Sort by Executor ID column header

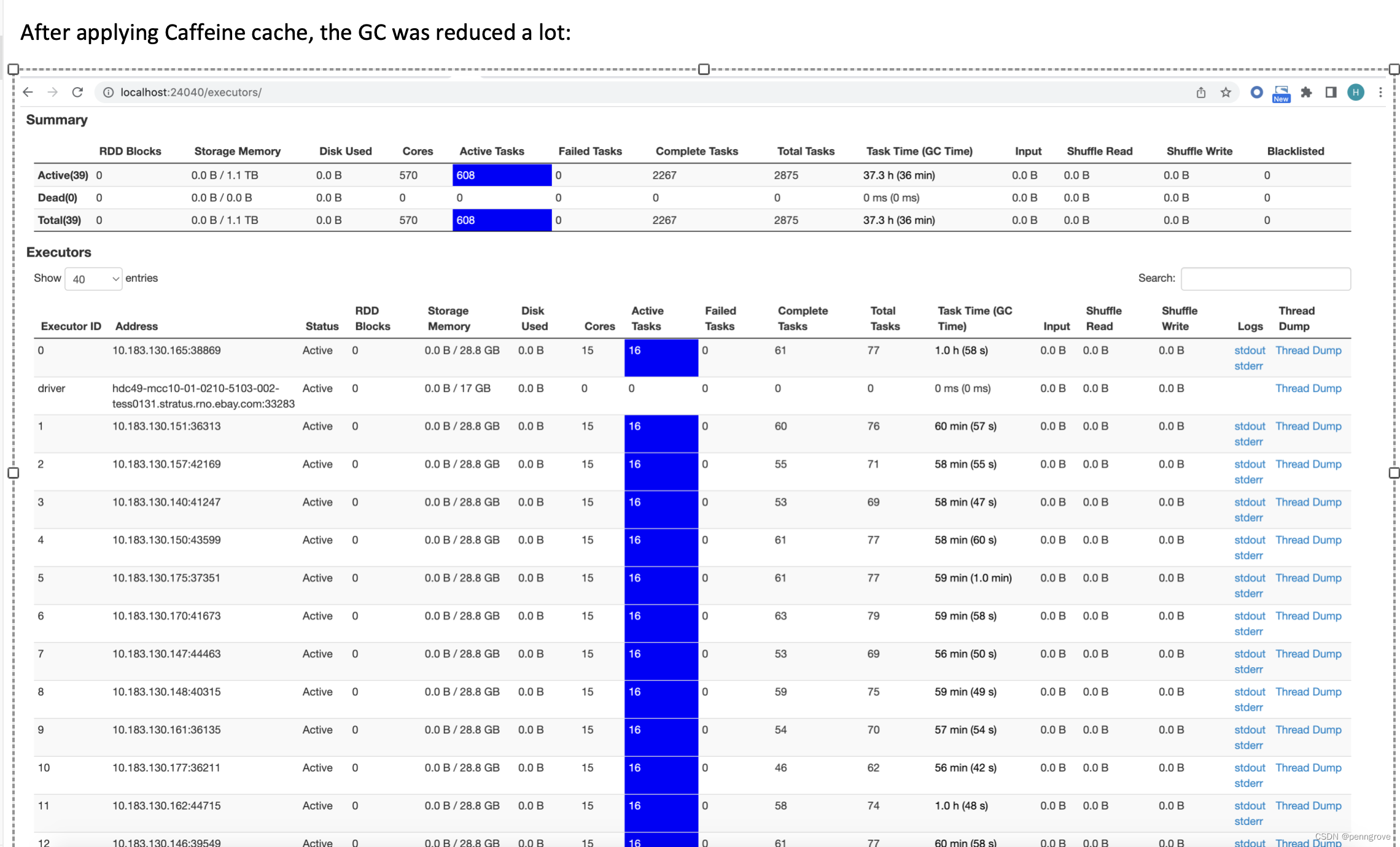tap(71, 326)
